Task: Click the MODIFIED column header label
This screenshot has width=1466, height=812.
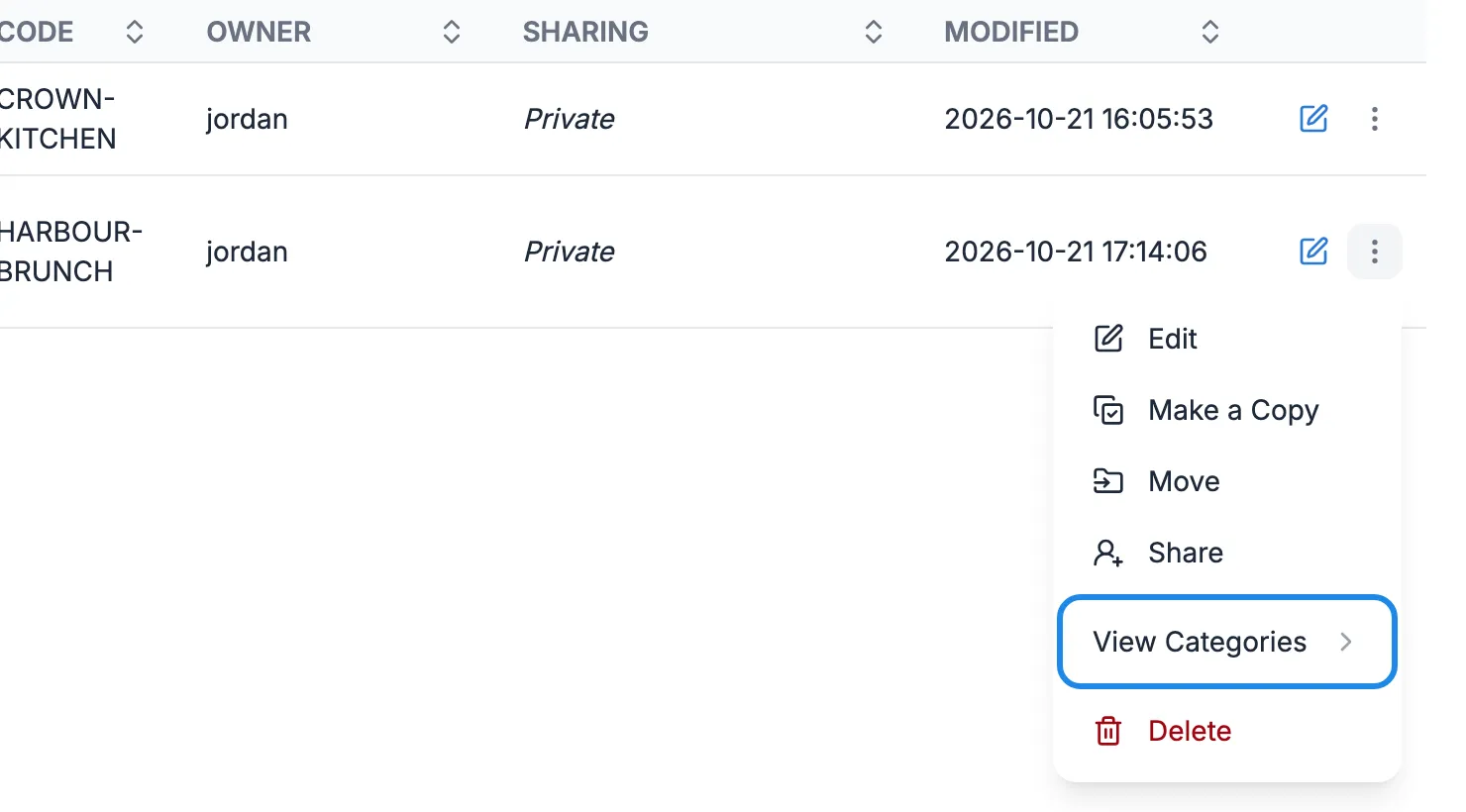Action: click(1011, 32)
